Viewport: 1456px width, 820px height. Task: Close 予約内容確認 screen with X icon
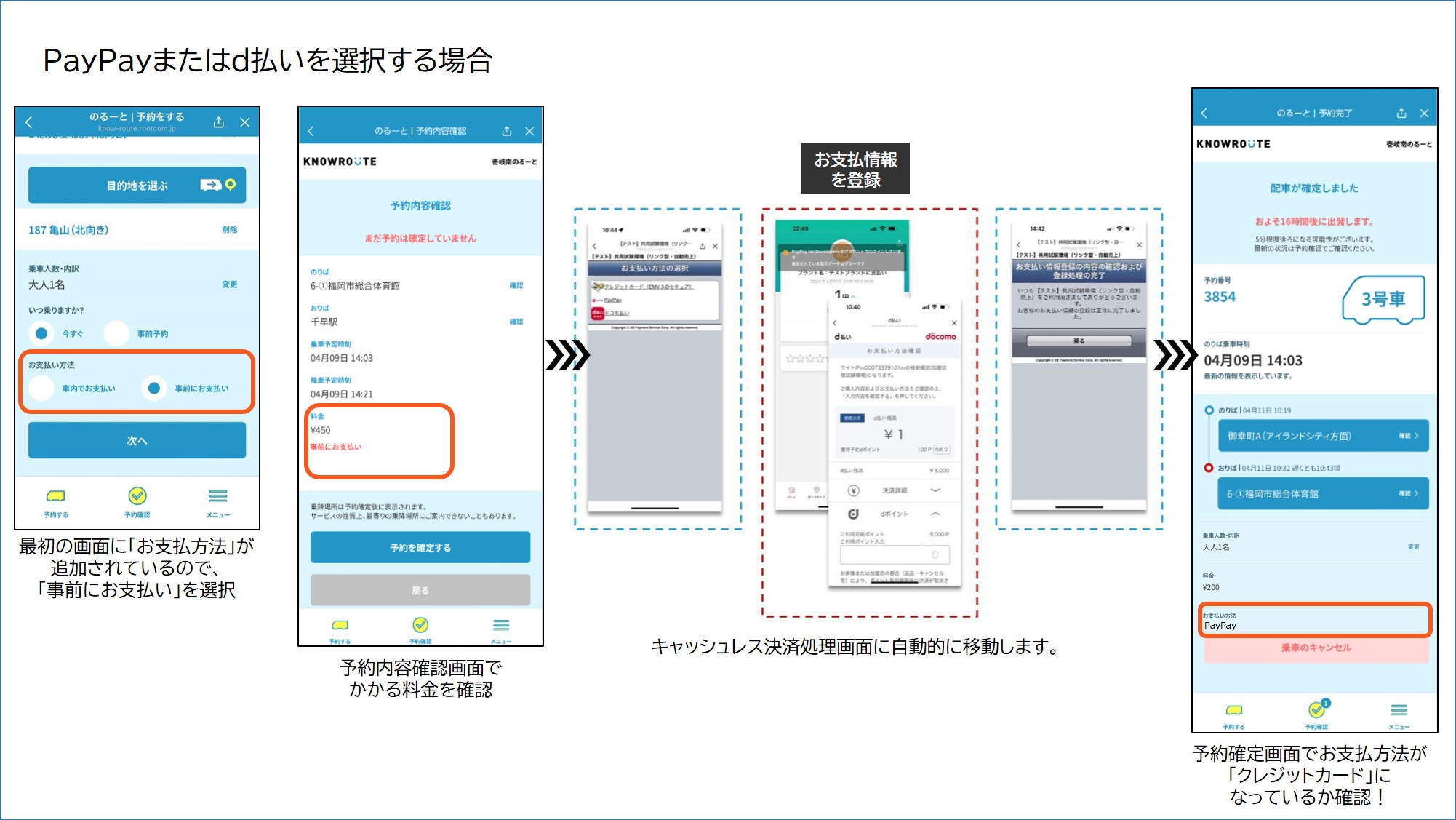[529, 131]
